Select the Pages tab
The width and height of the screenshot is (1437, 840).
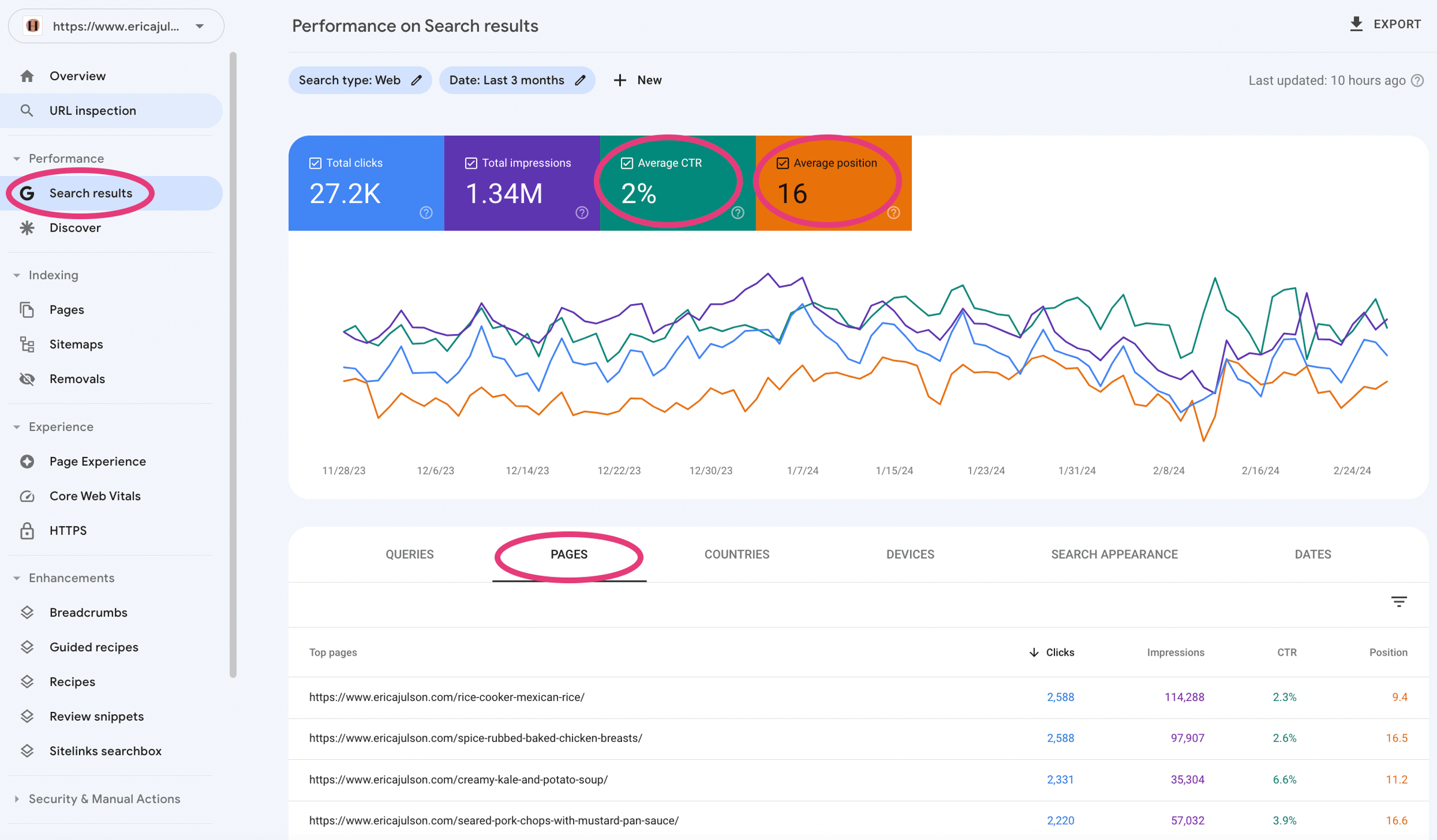(x=569, y=554)
